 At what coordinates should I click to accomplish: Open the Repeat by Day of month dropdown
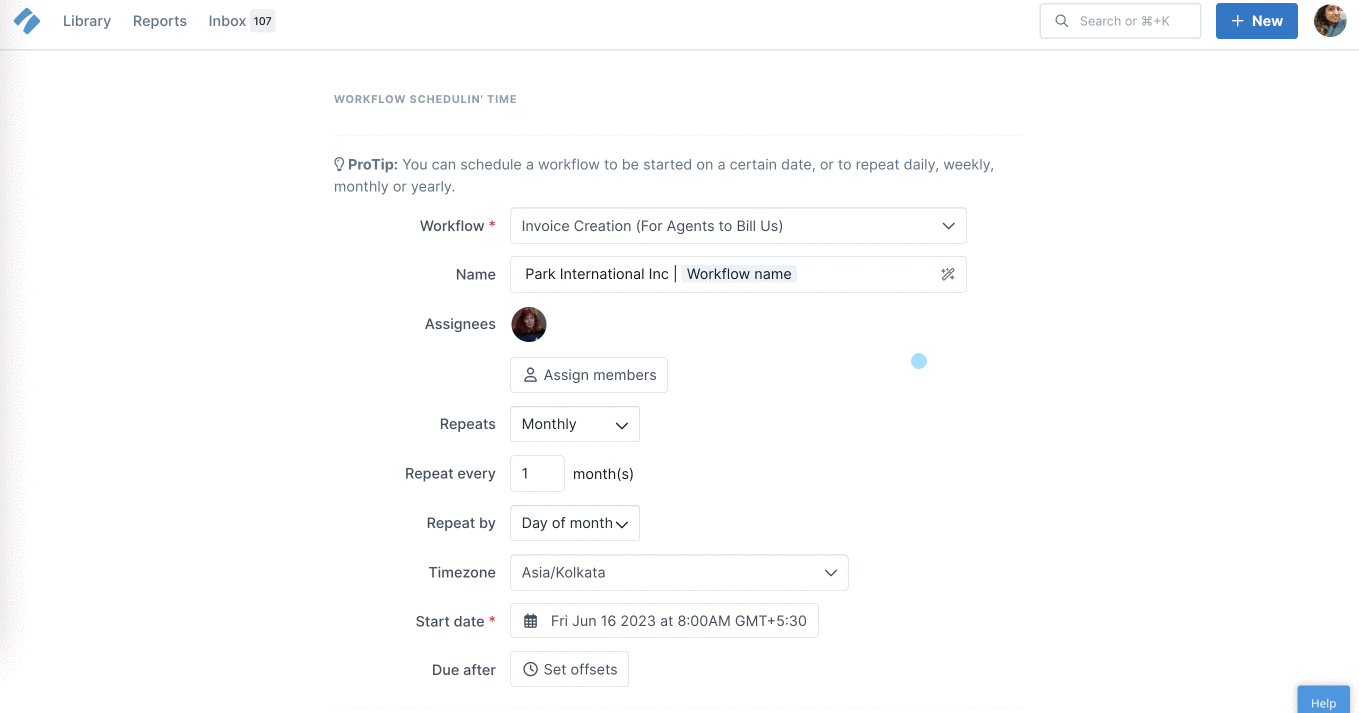pos(575,523)
